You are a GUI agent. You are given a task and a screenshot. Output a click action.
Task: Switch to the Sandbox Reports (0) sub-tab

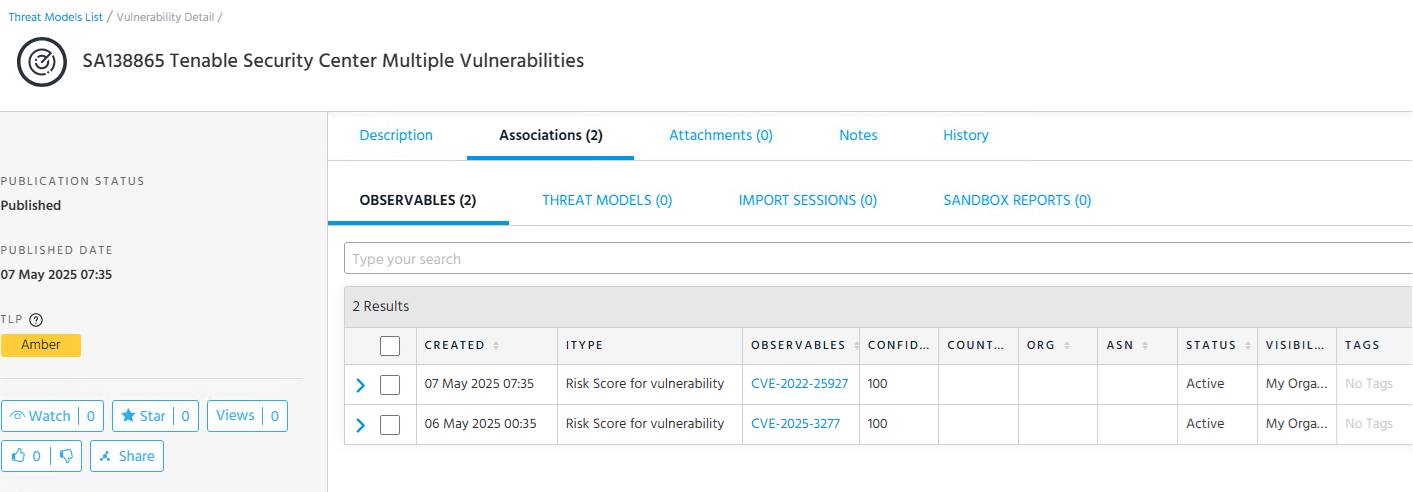pos(1017,200)
